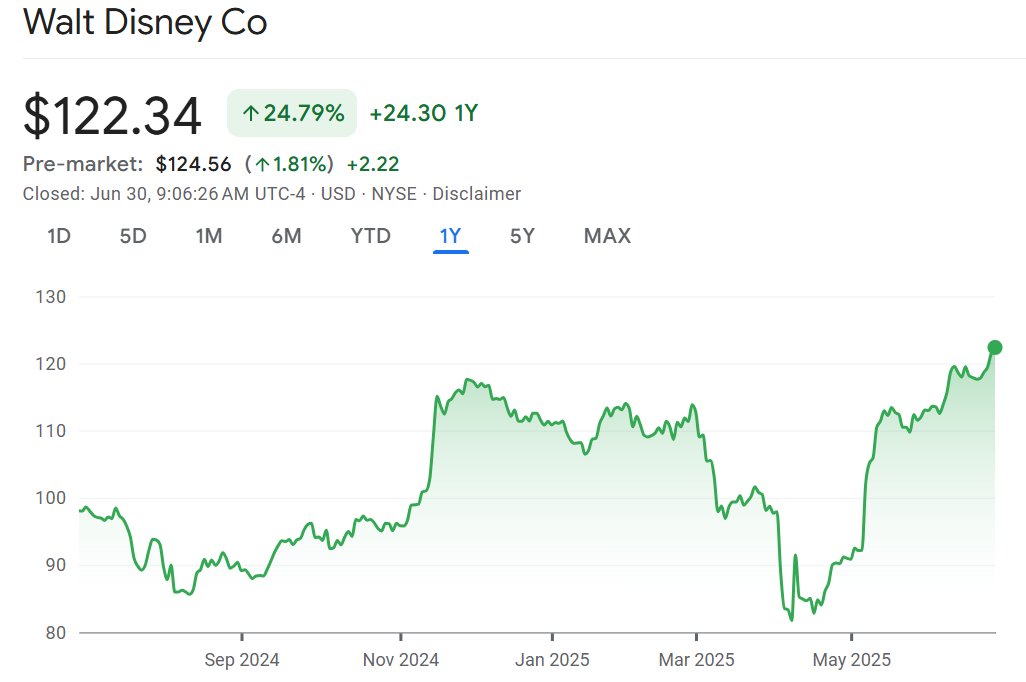Click the Jan 2025 axis label
Screen dimensions: 1026x682
(x=552, y=660)
